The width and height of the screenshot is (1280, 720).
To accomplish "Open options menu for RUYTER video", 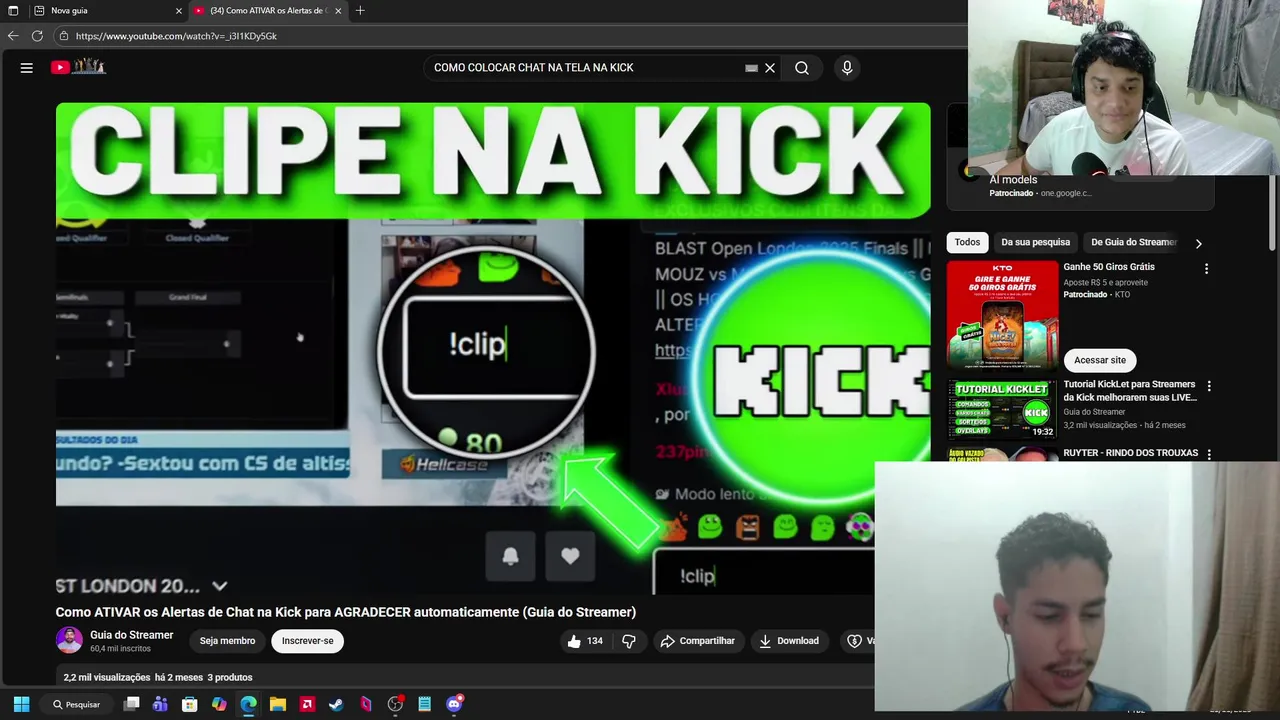I will [1208, 455].
